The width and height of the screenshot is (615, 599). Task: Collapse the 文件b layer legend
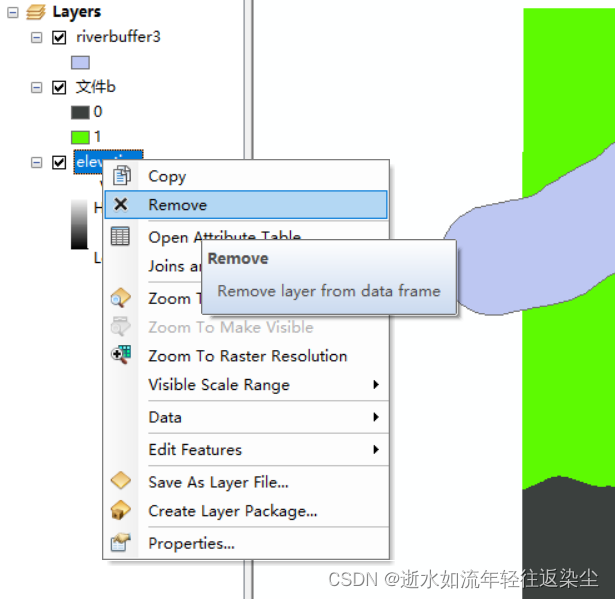(x=36, y=87)
